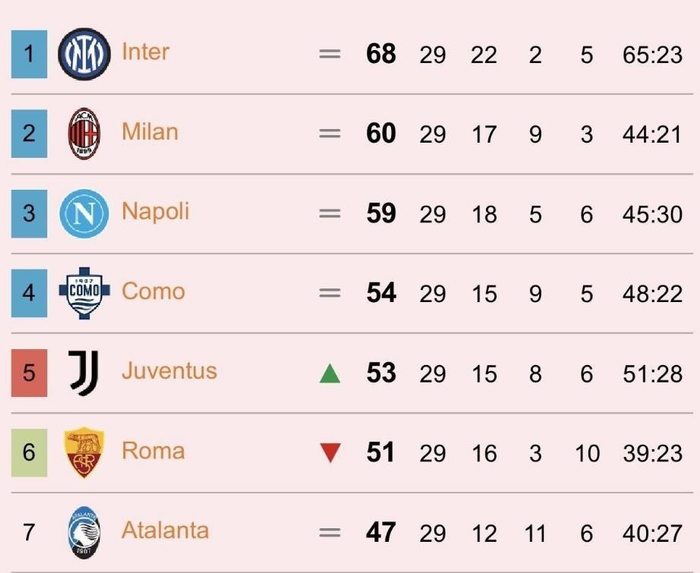Click the blue position 1 badge

tap(29, 53)
